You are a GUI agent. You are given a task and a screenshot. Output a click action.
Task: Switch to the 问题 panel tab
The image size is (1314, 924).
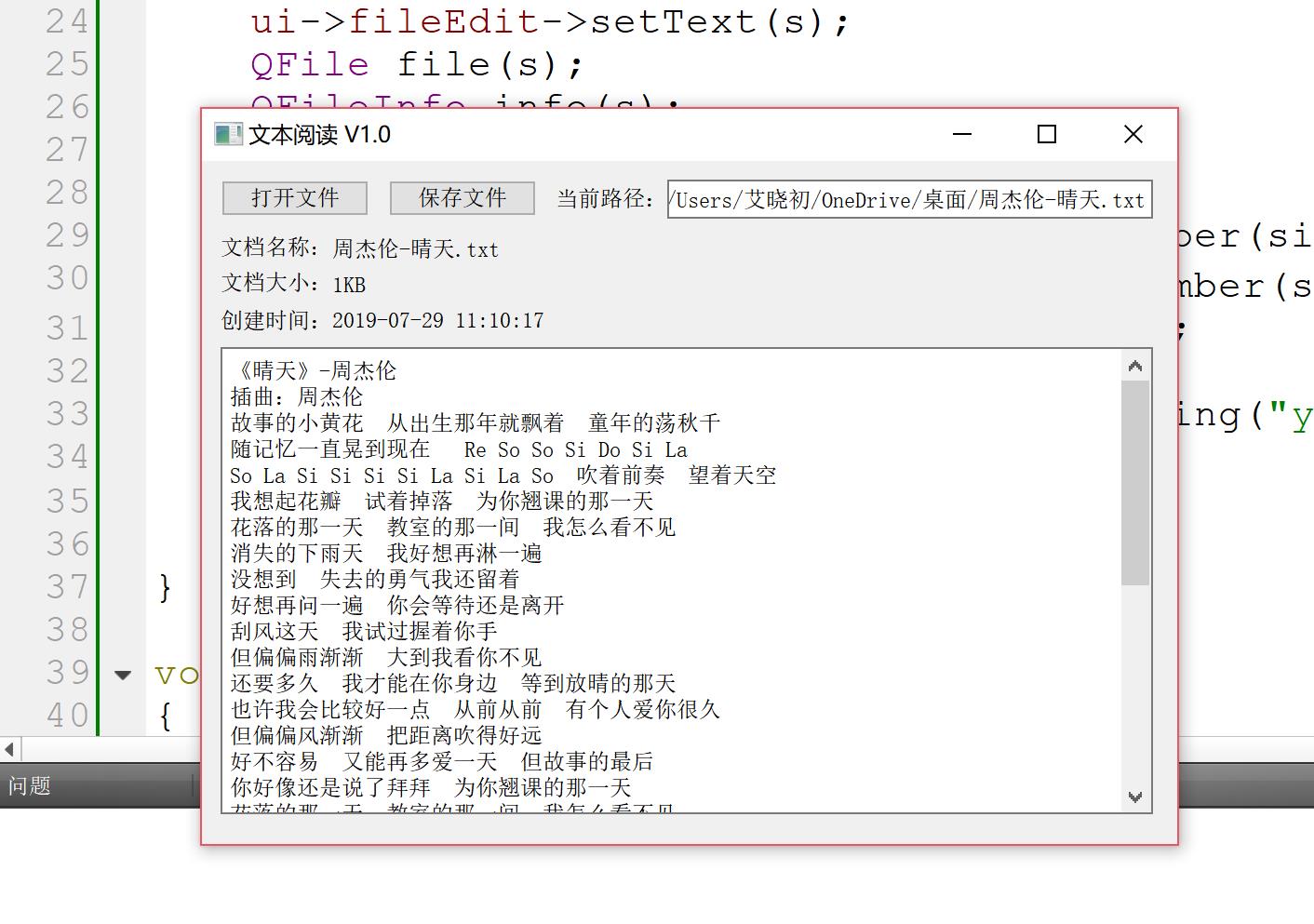(x=28, y=785)
